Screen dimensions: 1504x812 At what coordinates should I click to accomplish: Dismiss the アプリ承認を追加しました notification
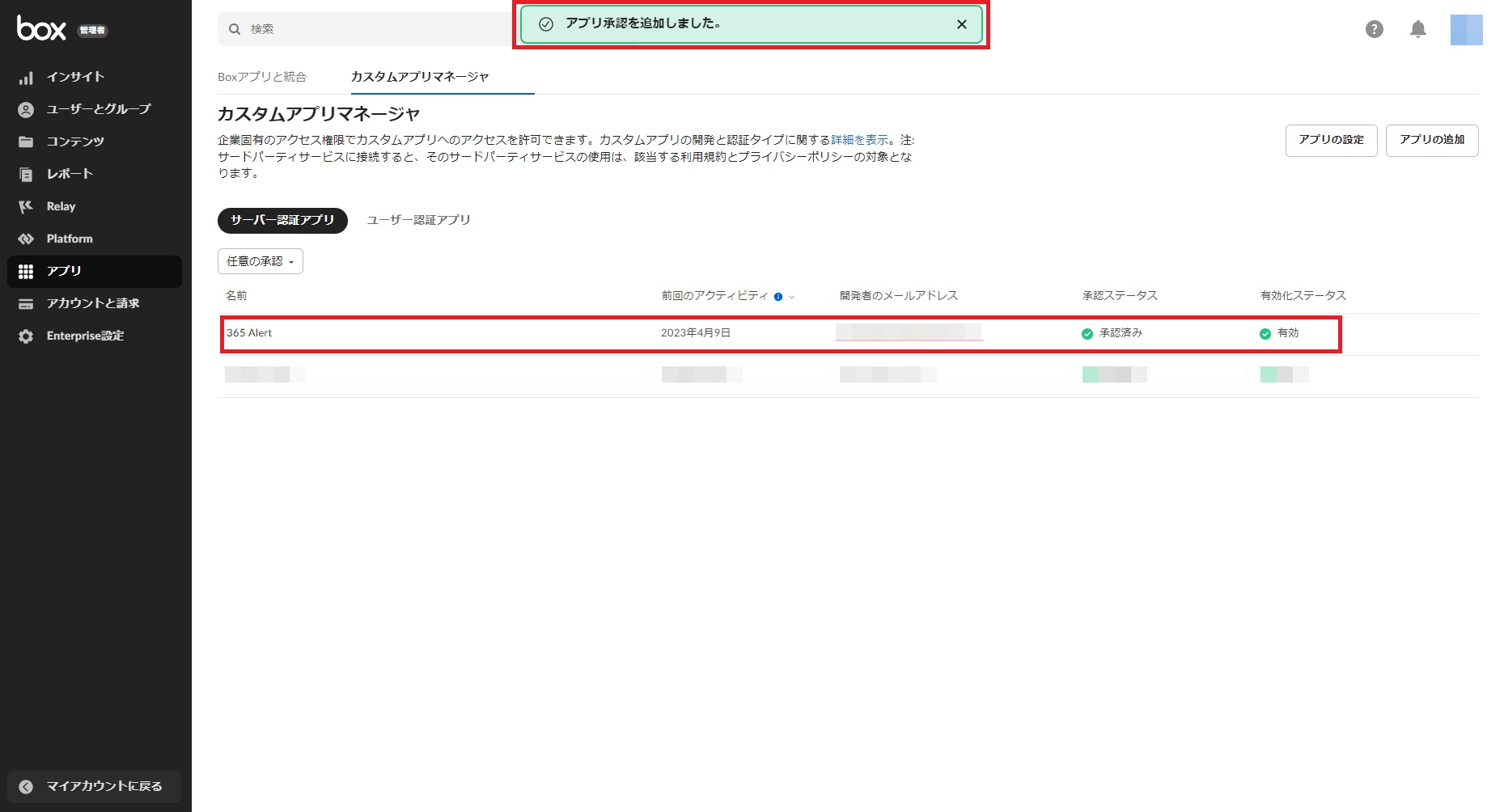961,24
